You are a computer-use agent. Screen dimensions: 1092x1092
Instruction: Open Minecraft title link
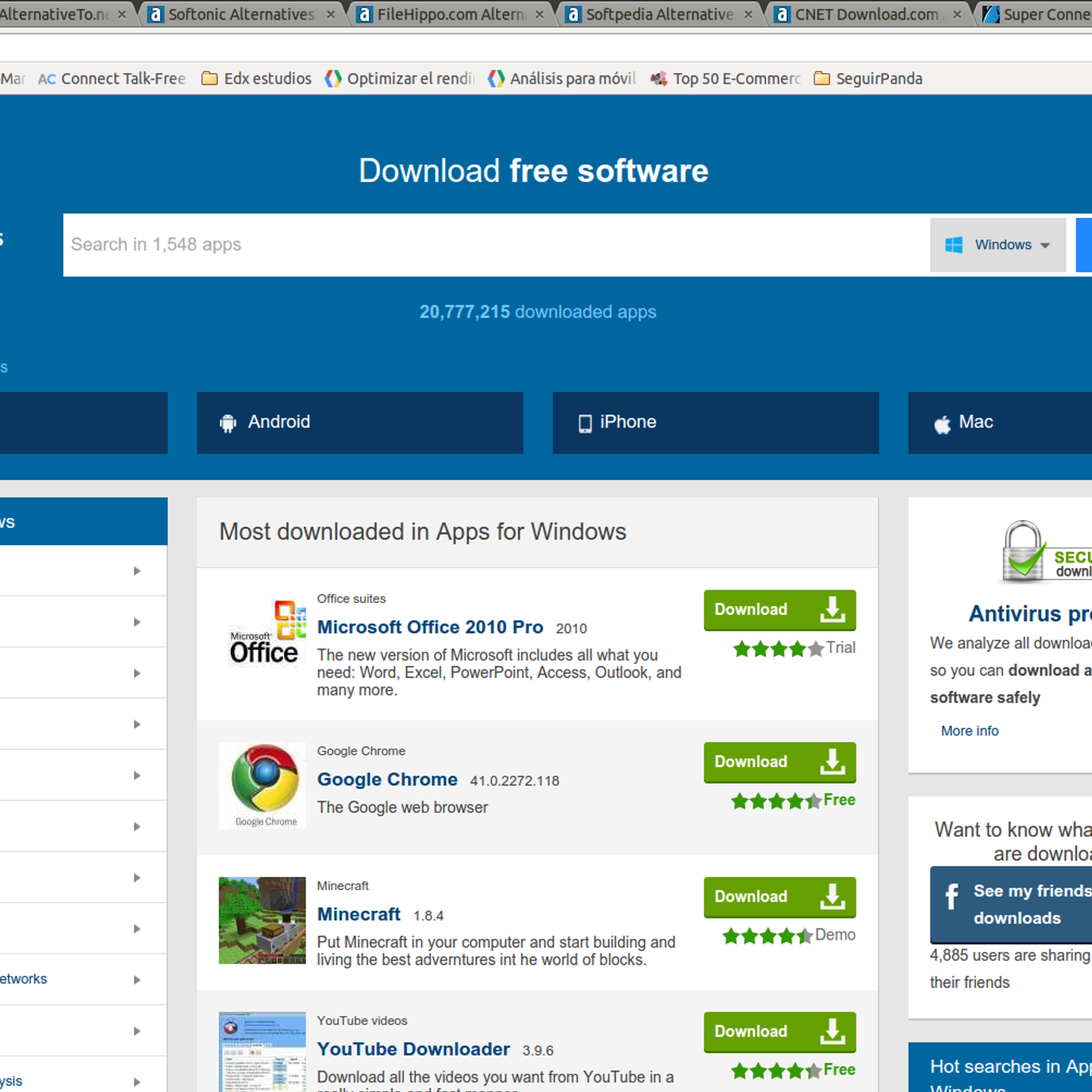[359, 914]
